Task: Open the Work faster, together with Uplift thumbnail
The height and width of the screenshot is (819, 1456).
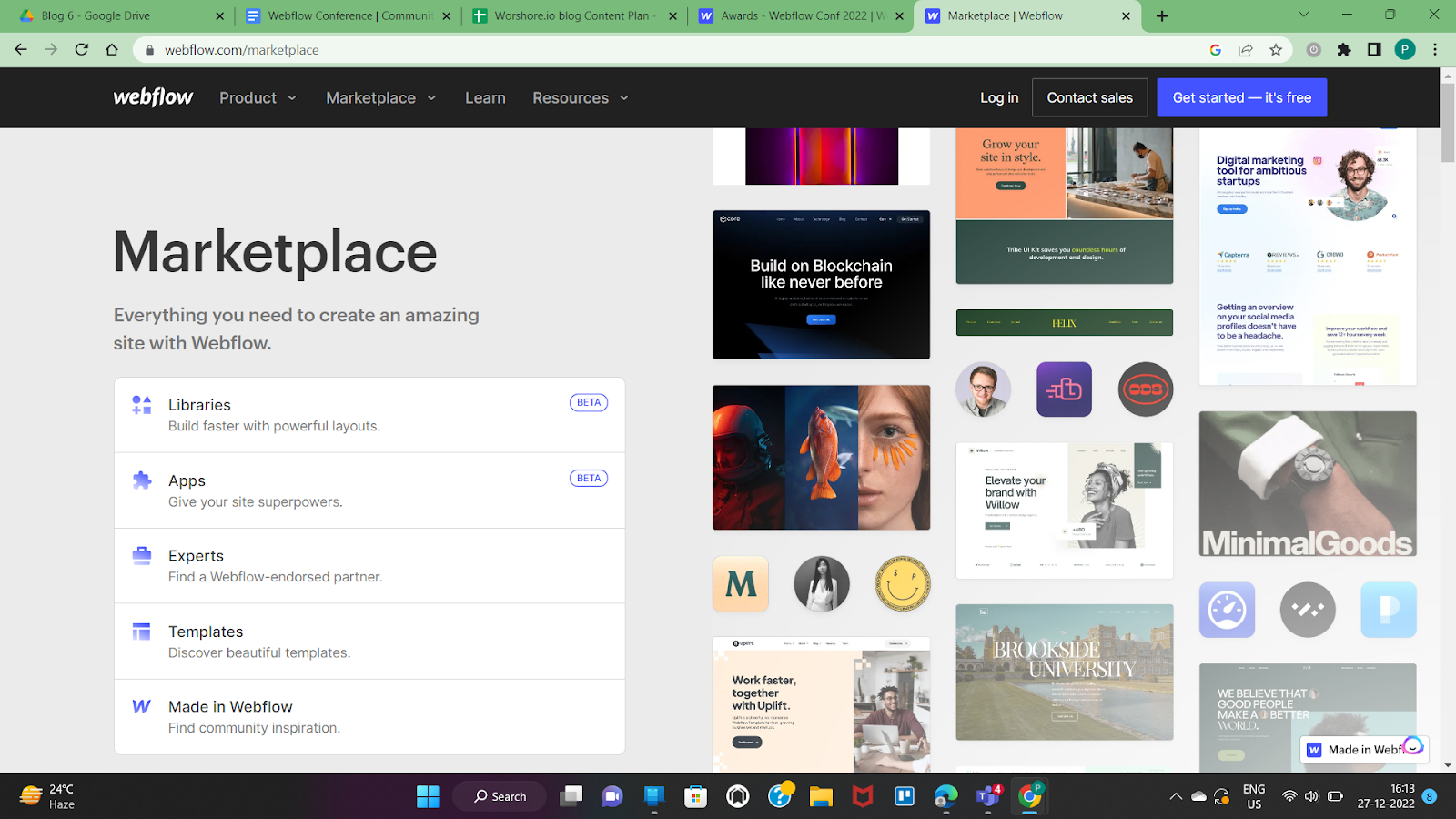Action: (x=822, y=704)
